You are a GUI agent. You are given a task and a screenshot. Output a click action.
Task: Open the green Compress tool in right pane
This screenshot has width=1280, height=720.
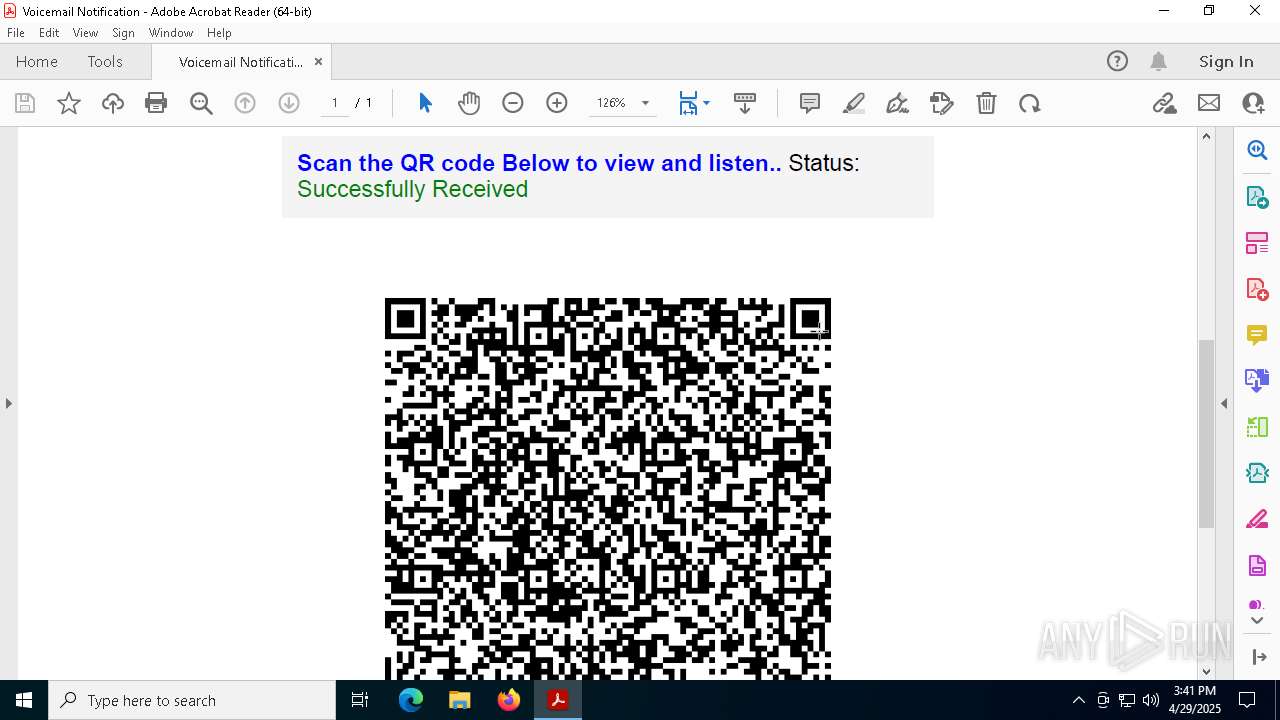pyautogui.click(x=1257, y=427)
